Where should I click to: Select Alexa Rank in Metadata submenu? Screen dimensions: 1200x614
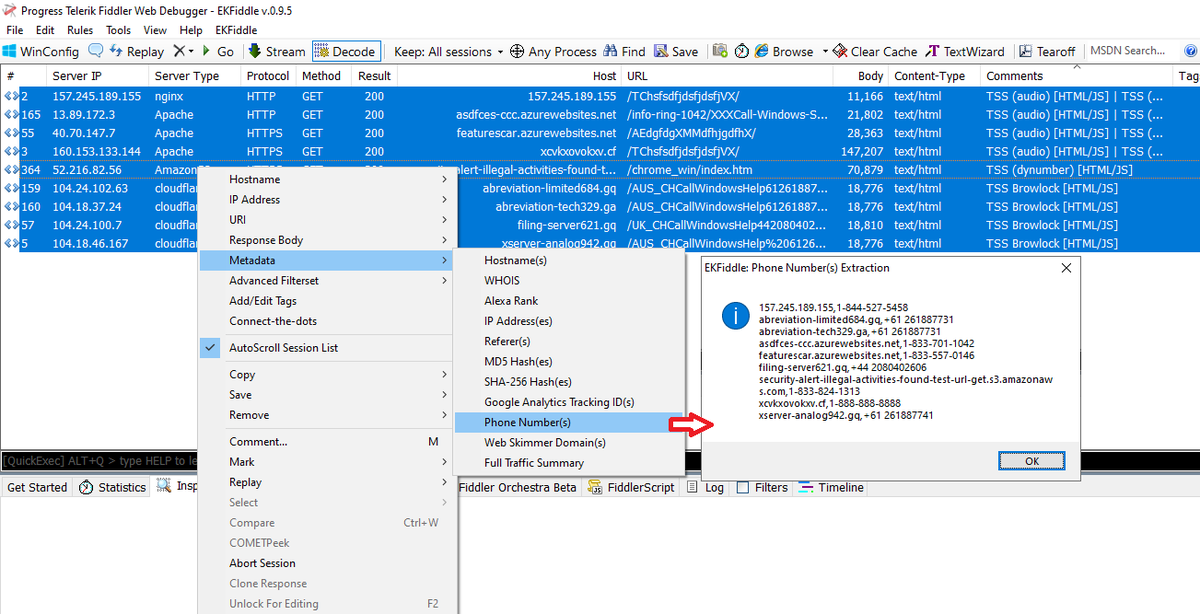tap(568, 301)
